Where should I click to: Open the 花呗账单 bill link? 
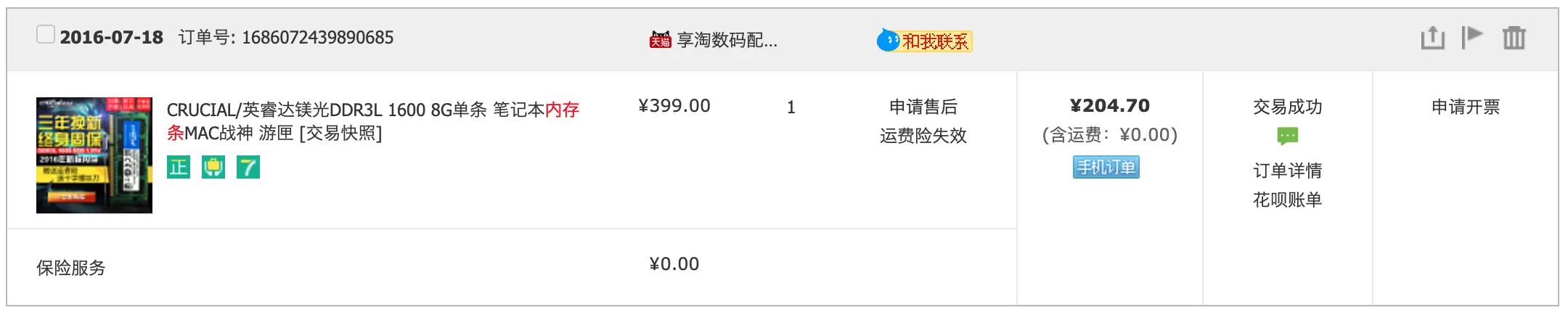(x=1287, y=200)
